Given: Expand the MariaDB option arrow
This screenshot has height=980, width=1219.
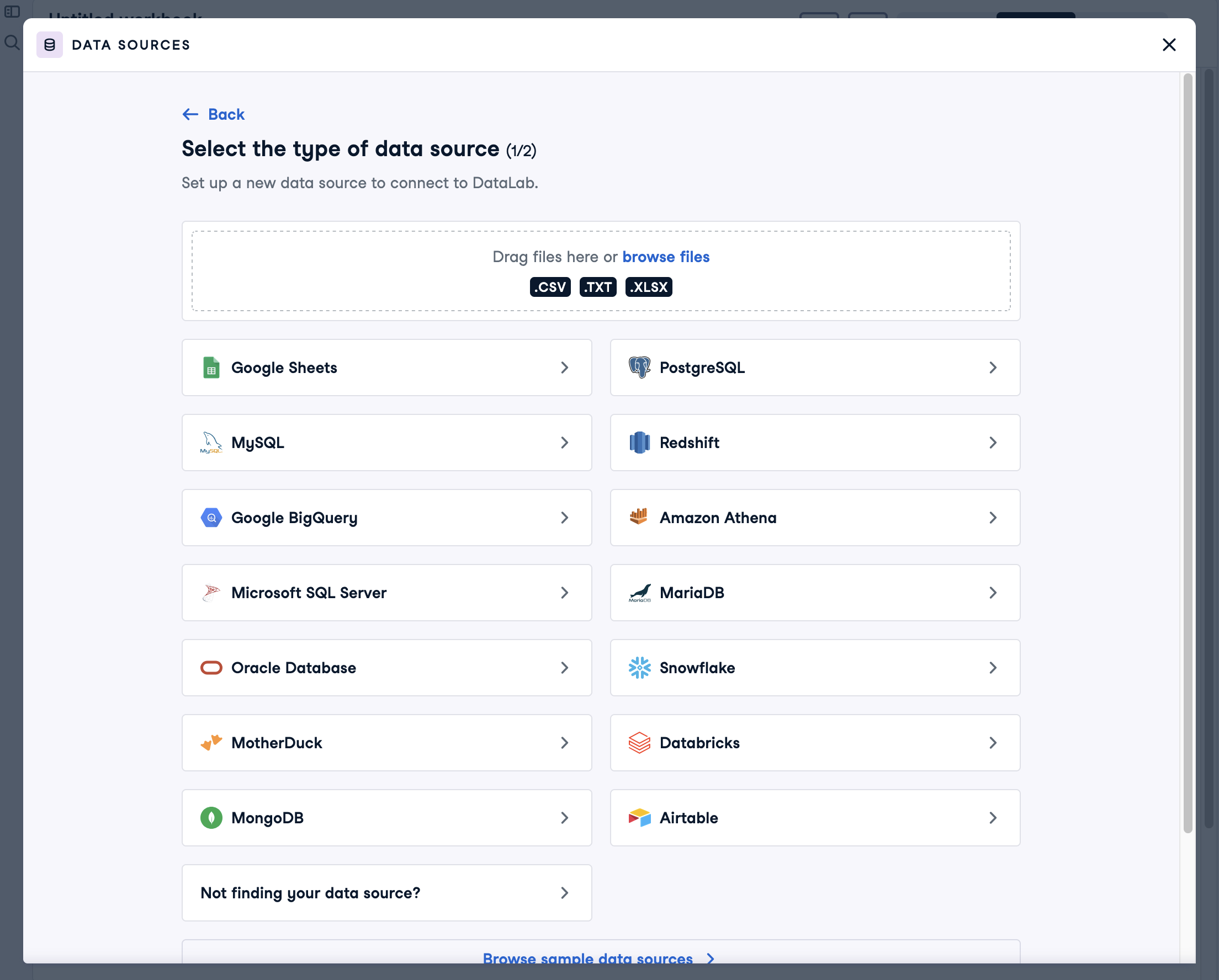Looking at the screenshot, I should [x=992, y=593].
